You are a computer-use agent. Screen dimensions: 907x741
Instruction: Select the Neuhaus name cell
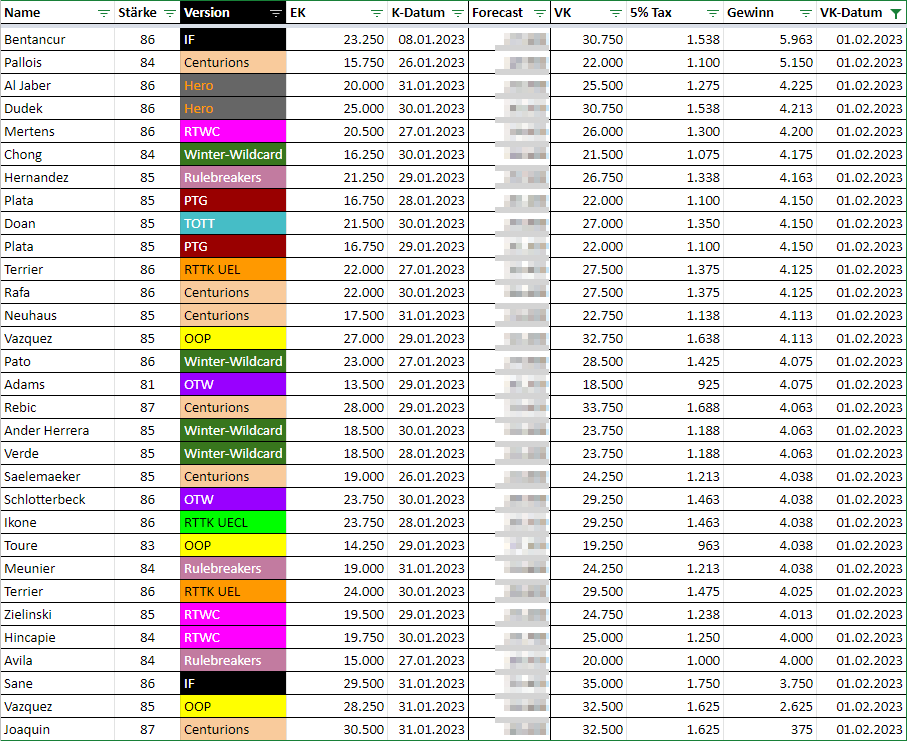(57, 316)
